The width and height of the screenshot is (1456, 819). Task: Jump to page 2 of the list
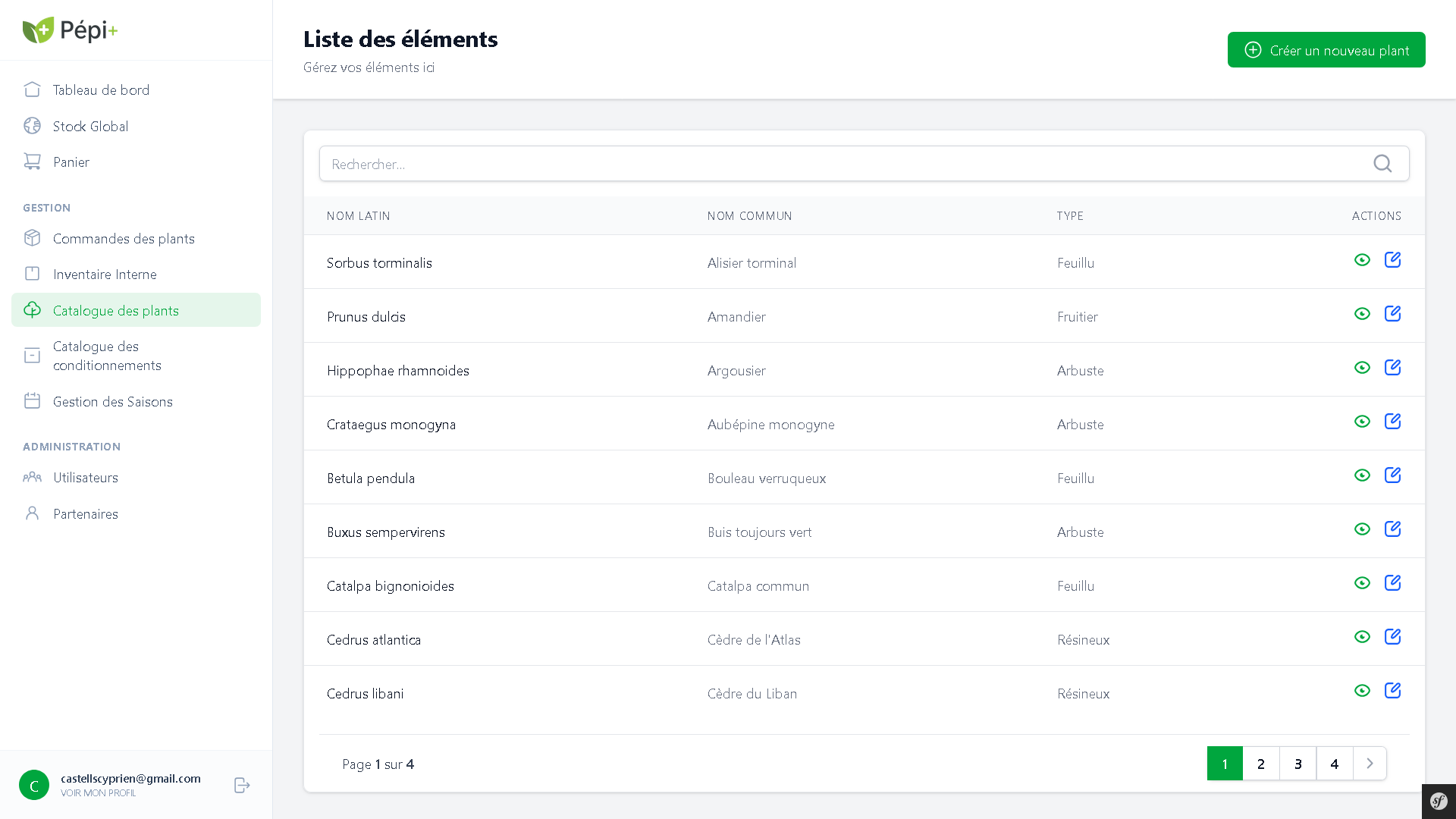[x=1261, y=764]
